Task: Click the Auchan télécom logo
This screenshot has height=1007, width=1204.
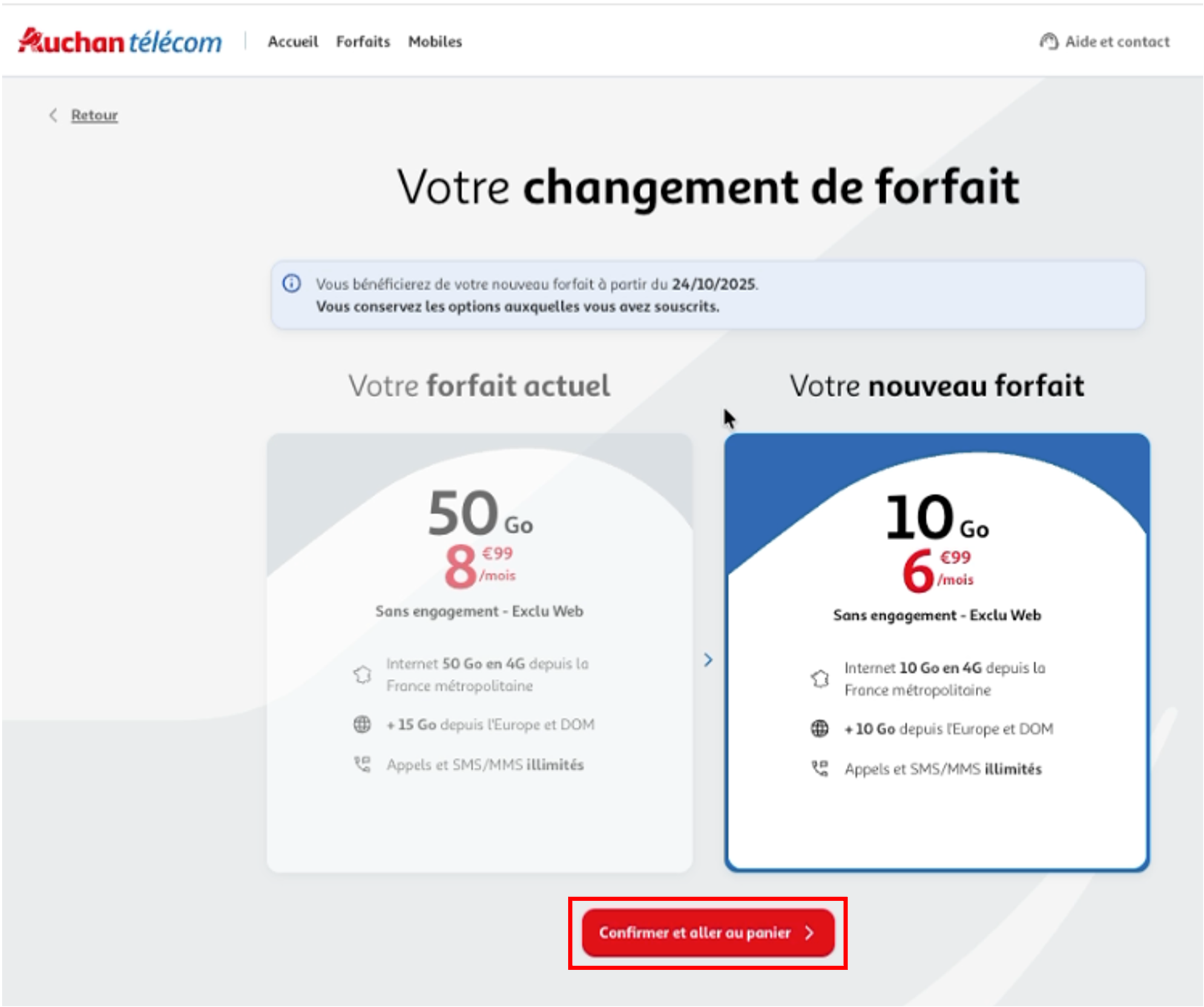Action: pyautogui.click(x=119, y=41)
